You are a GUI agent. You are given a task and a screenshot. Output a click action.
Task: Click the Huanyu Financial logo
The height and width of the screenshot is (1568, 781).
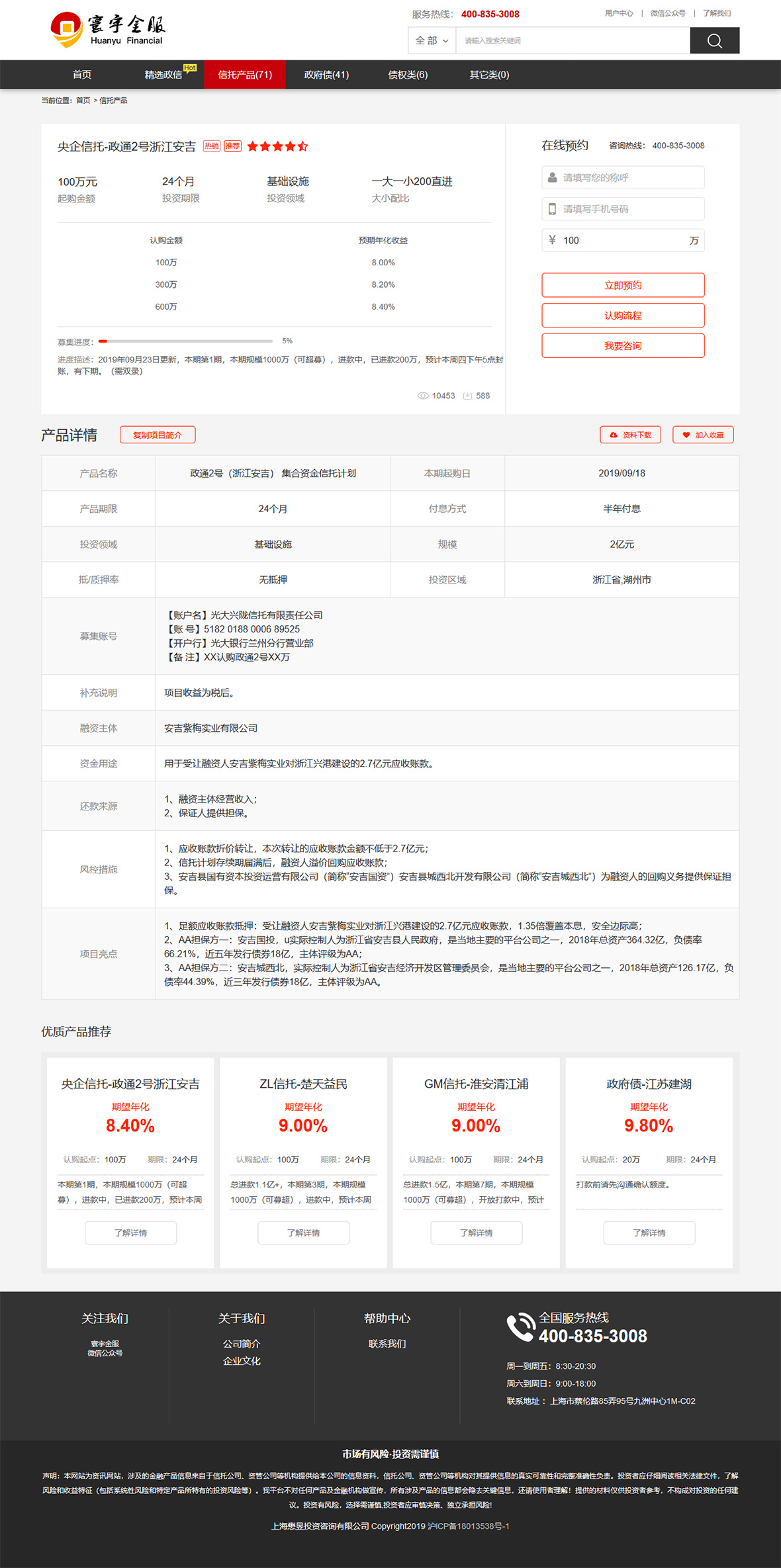click(109, 30)
